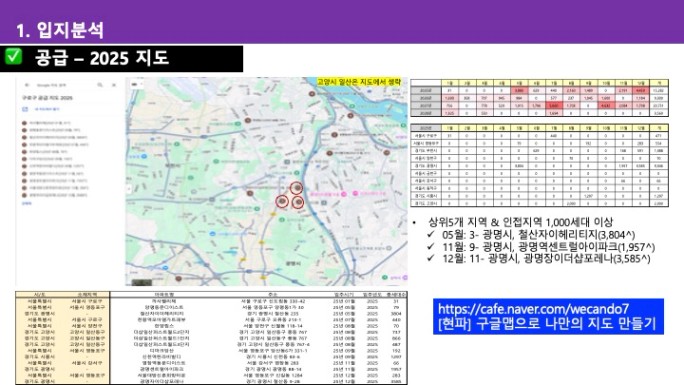The height and width of the screenshot is (385, 684).
Task: Click the green checkmark beside 공급 – 2025 지도
Action: point(13,56)
